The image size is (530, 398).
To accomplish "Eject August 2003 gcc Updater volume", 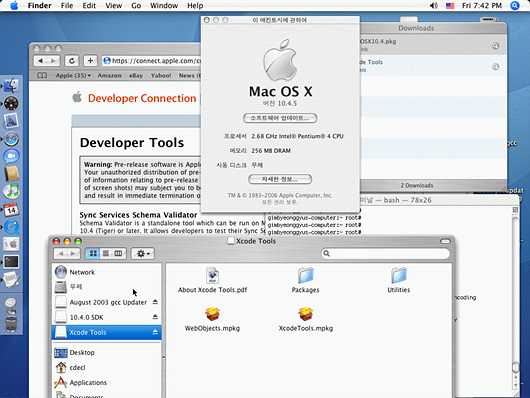I will (155, 302).
